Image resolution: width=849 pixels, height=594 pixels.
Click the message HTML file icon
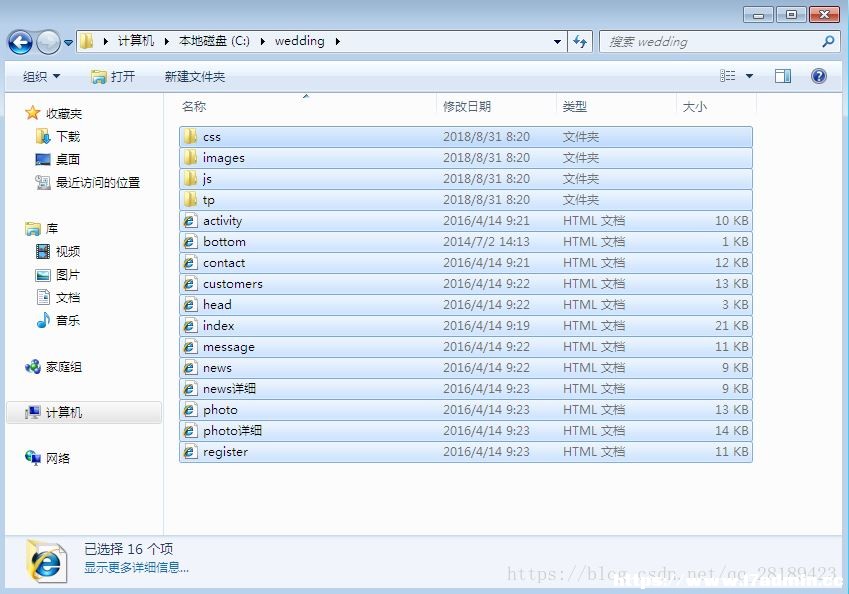coord(190,347)
